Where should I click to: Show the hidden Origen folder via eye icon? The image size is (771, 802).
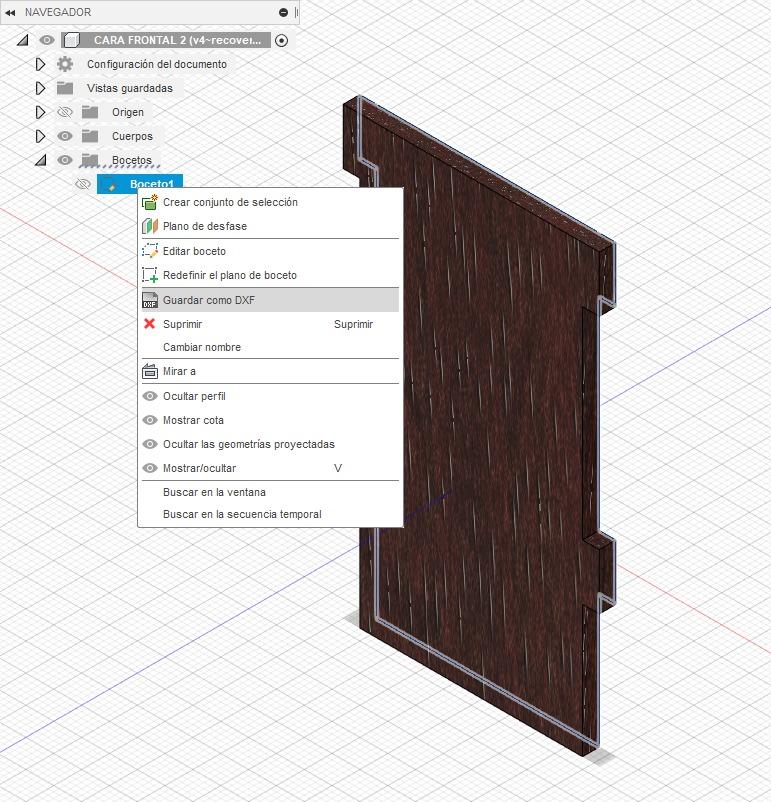click(65, 112)
